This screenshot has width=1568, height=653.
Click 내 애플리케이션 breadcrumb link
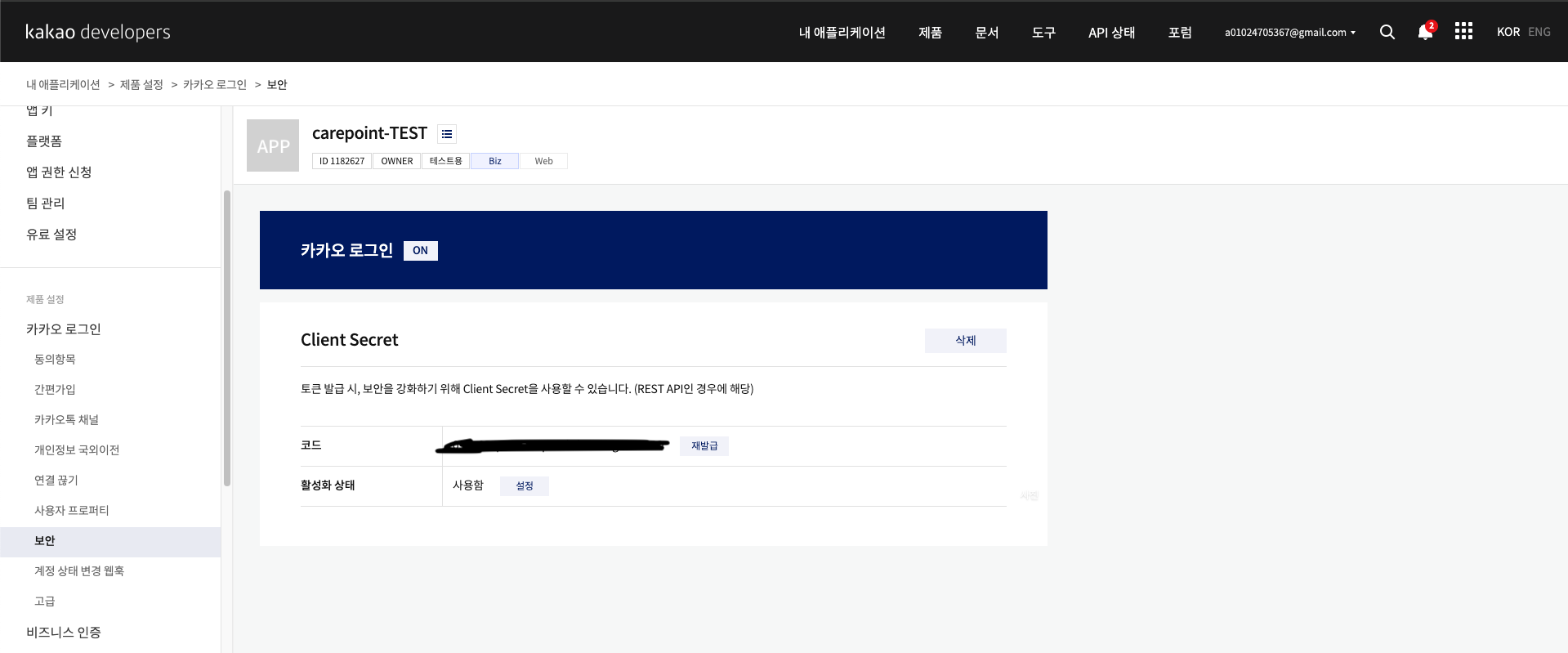coord(63,84)
